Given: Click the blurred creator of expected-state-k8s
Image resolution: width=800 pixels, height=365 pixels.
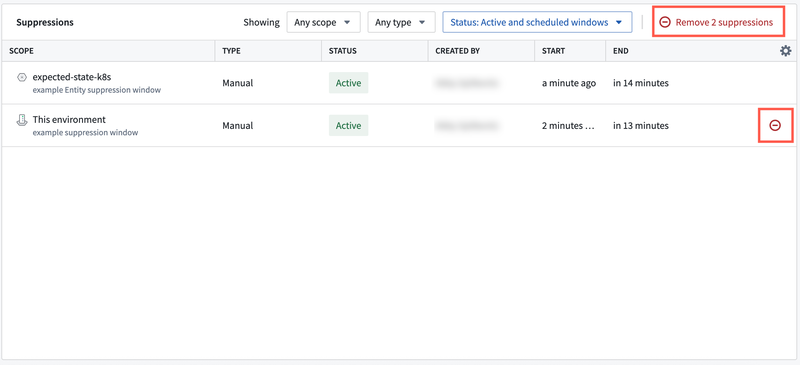Looking at the screenshot, I should (x=467, y=83).
